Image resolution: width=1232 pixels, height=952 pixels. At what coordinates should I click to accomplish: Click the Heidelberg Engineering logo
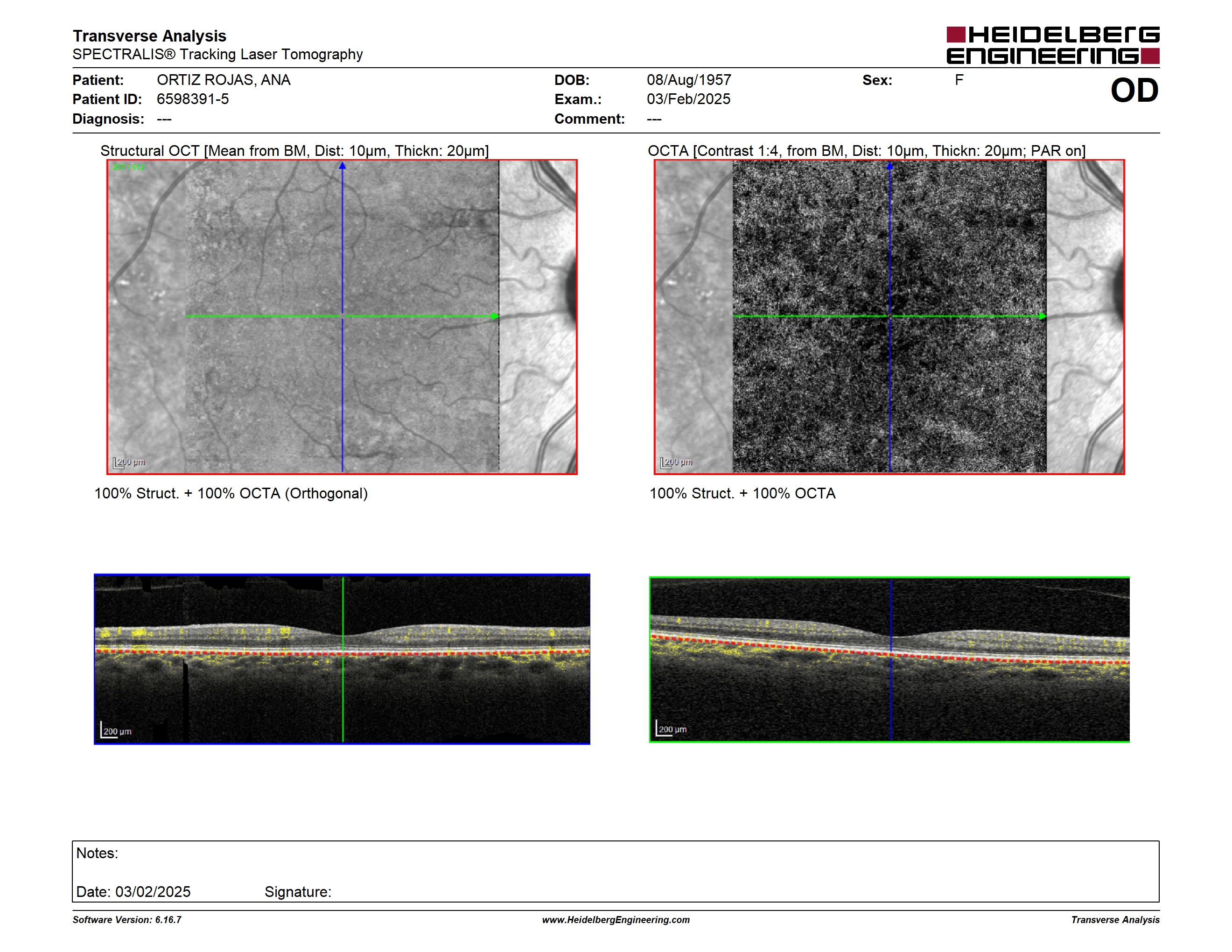click(1053, 45)
